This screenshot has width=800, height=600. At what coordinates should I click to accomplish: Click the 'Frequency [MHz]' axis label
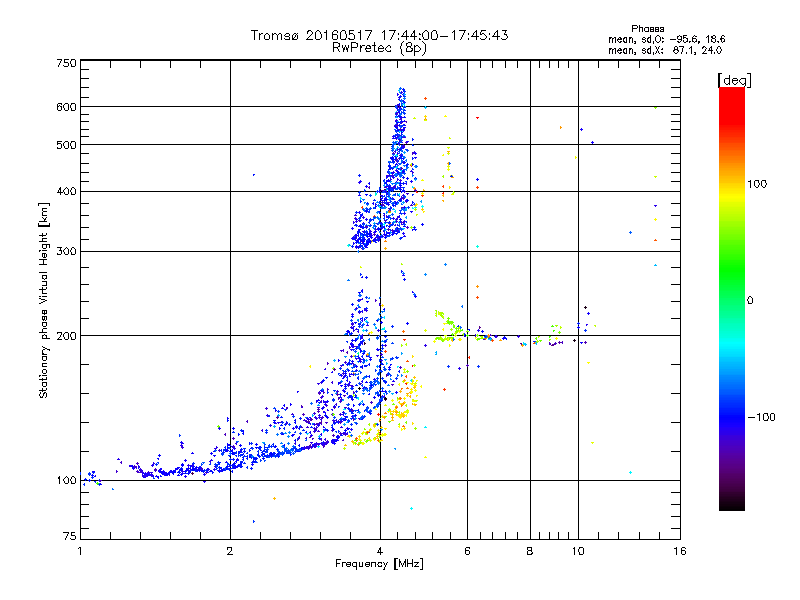[379, 564]
